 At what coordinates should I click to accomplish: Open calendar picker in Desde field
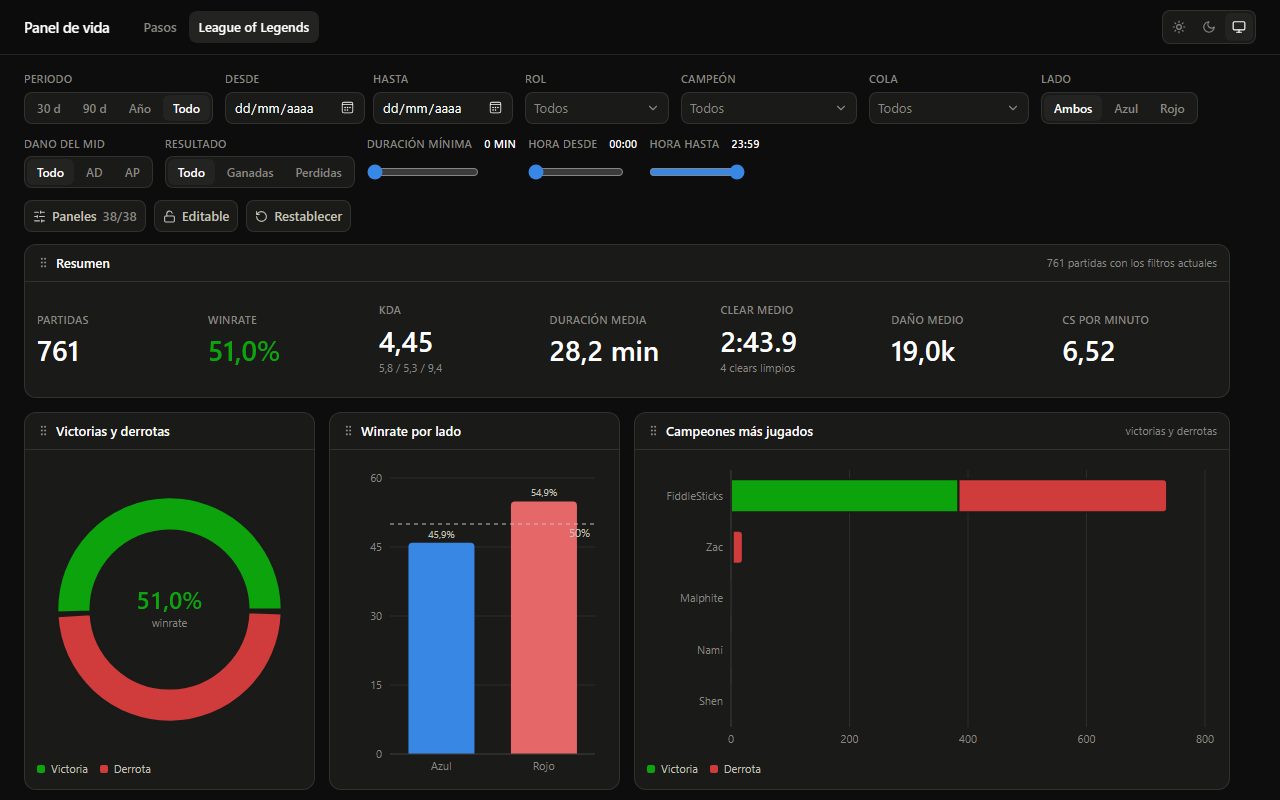pos(347,108)
